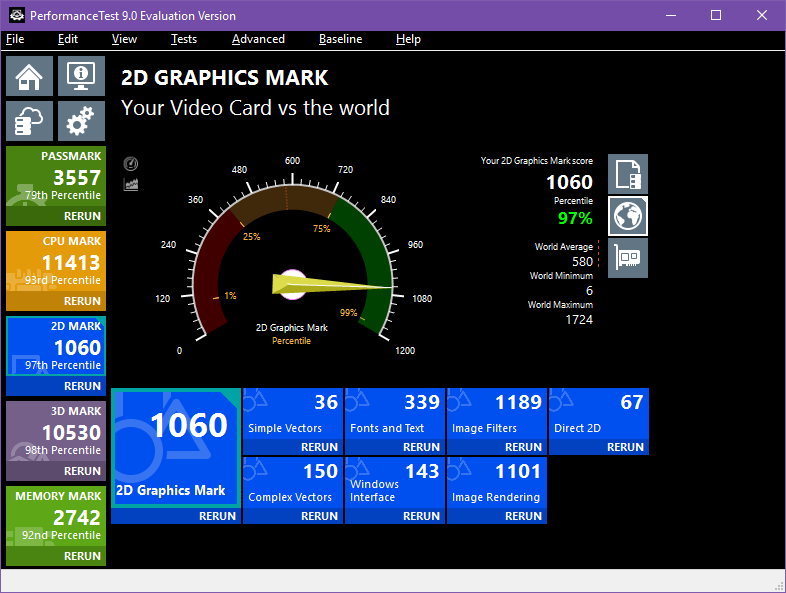Click the cloud server baseline icon
Screen dimensions: 786x593
(x=30, y=122)
